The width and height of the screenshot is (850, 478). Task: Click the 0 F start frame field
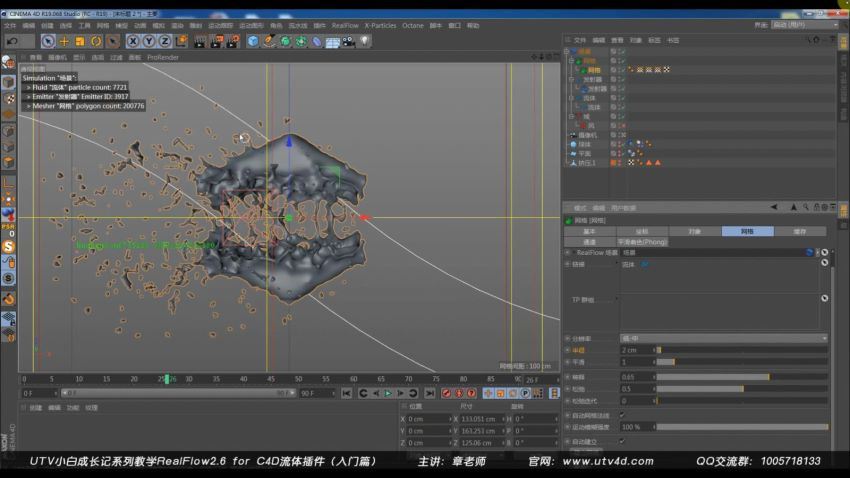coord(39,393)
